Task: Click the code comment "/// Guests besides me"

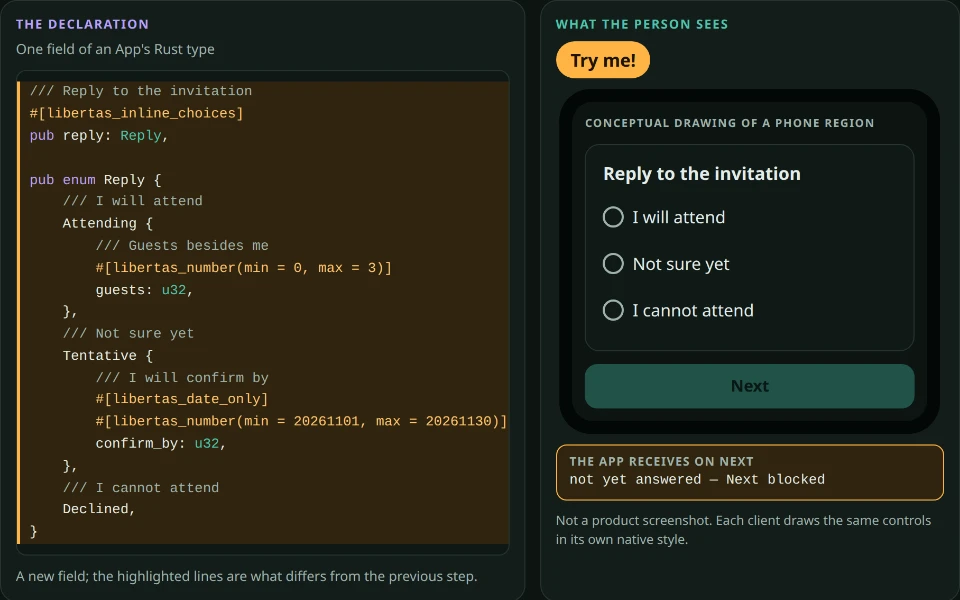Action: [182, 246]
